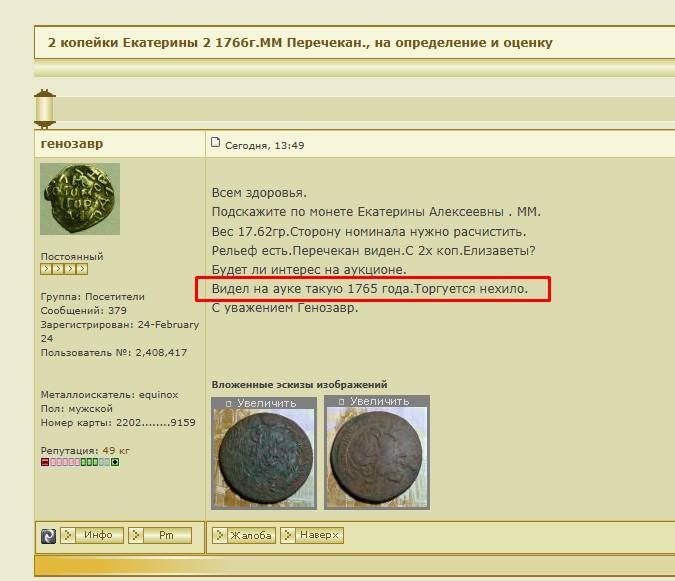Click the scroll icon above the post

click(x=45, y=108)
